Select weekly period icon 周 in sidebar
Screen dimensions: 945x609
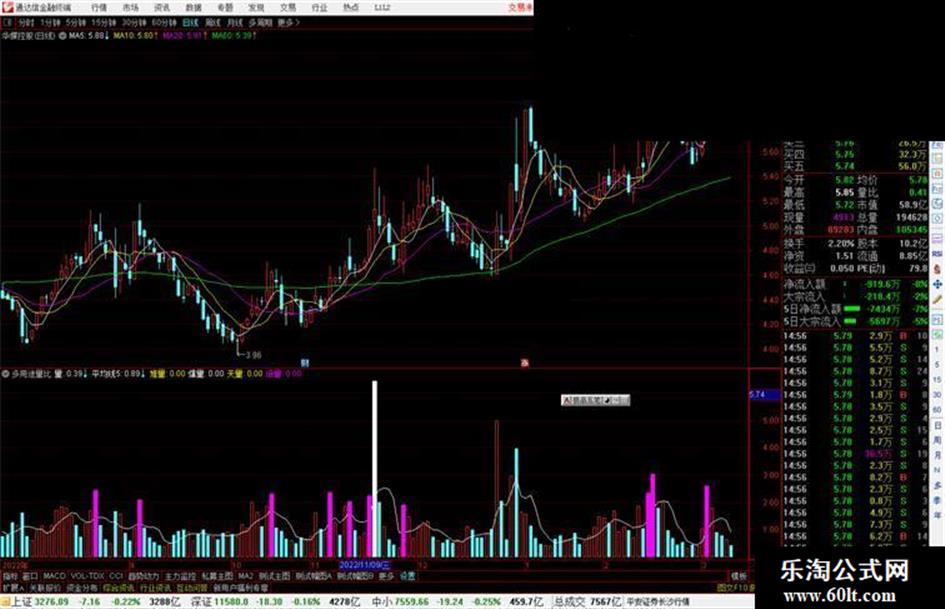937,441
